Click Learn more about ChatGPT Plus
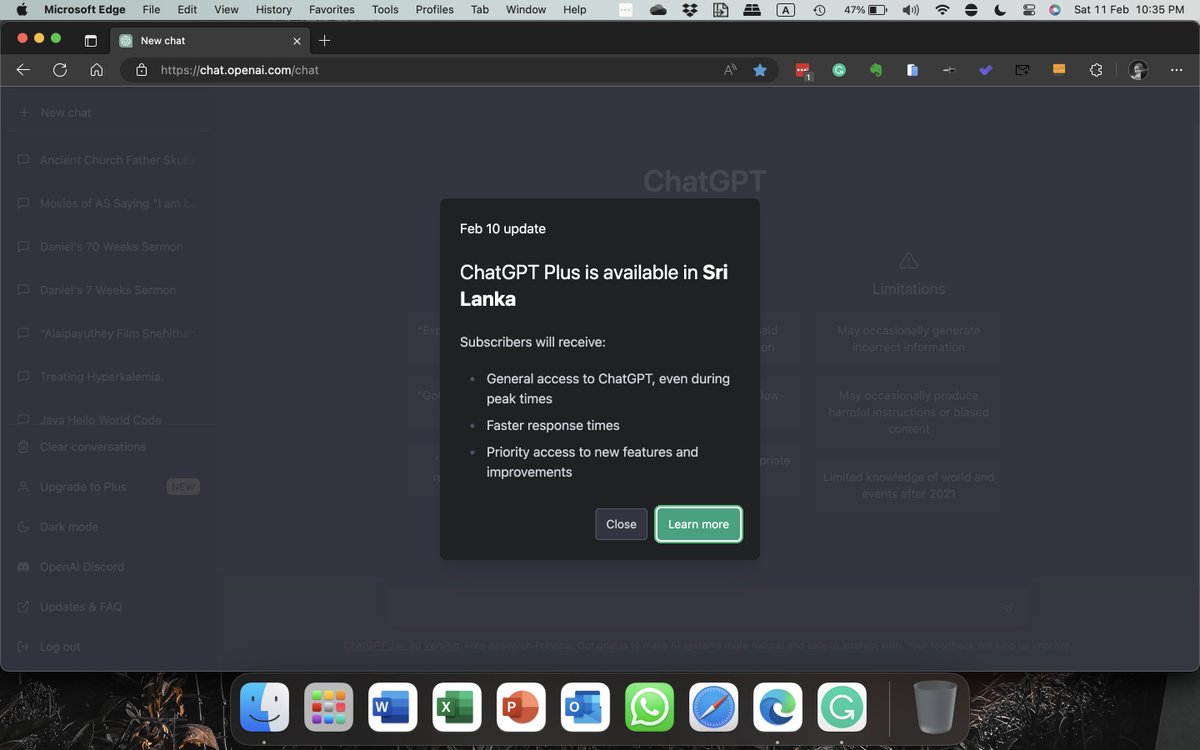Viewport: 1200px width, 750px height. click(698, 524)
